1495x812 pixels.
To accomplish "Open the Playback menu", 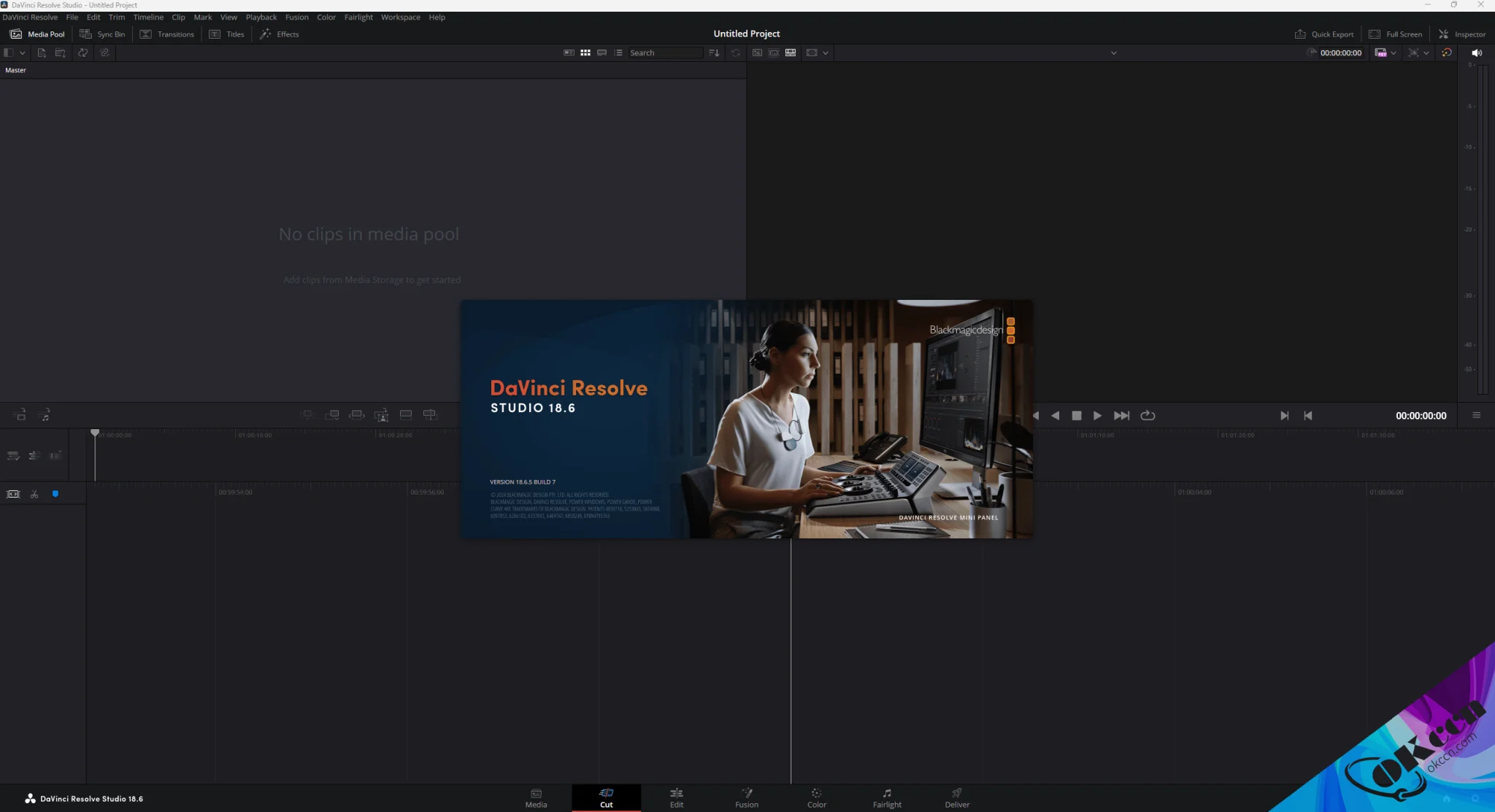I will pyautogui.click(x=261, y=17).
